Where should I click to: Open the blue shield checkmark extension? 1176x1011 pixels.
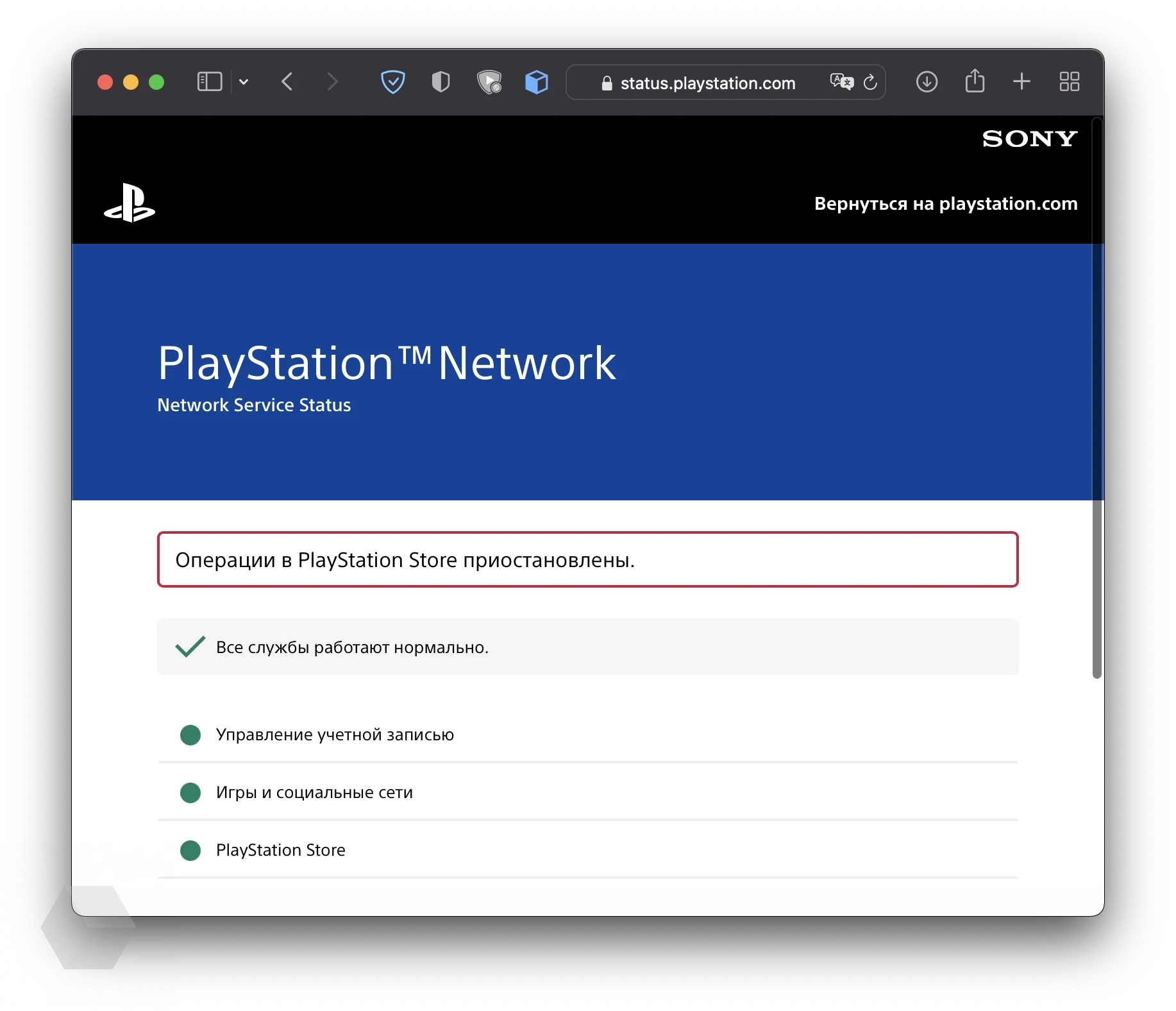pyautogui.click(x=393, y=82)
